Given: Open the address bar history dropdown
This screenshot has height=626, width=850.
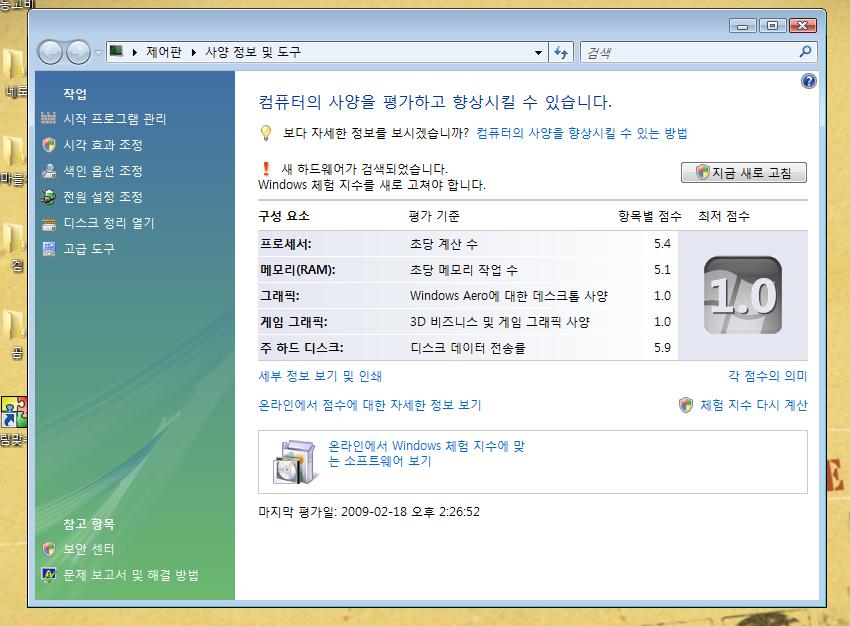Looking at the screenshot, I should point(538,53).
